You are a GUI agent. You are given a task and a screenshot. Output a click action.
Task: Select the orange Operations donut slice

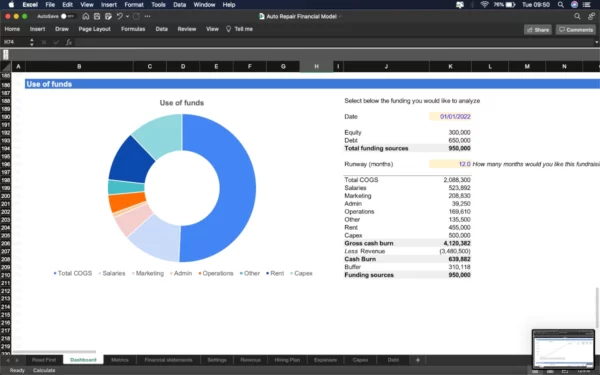126,202
